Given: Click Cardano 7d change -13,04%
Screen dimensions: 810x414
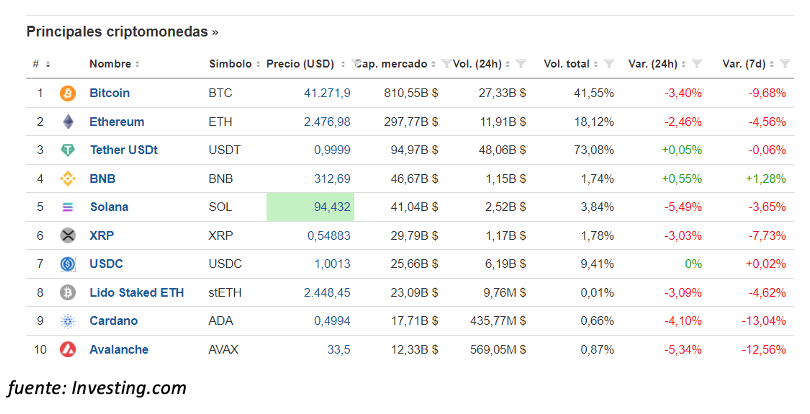Looking at the screenshot, I should click(x=764, y=320).
